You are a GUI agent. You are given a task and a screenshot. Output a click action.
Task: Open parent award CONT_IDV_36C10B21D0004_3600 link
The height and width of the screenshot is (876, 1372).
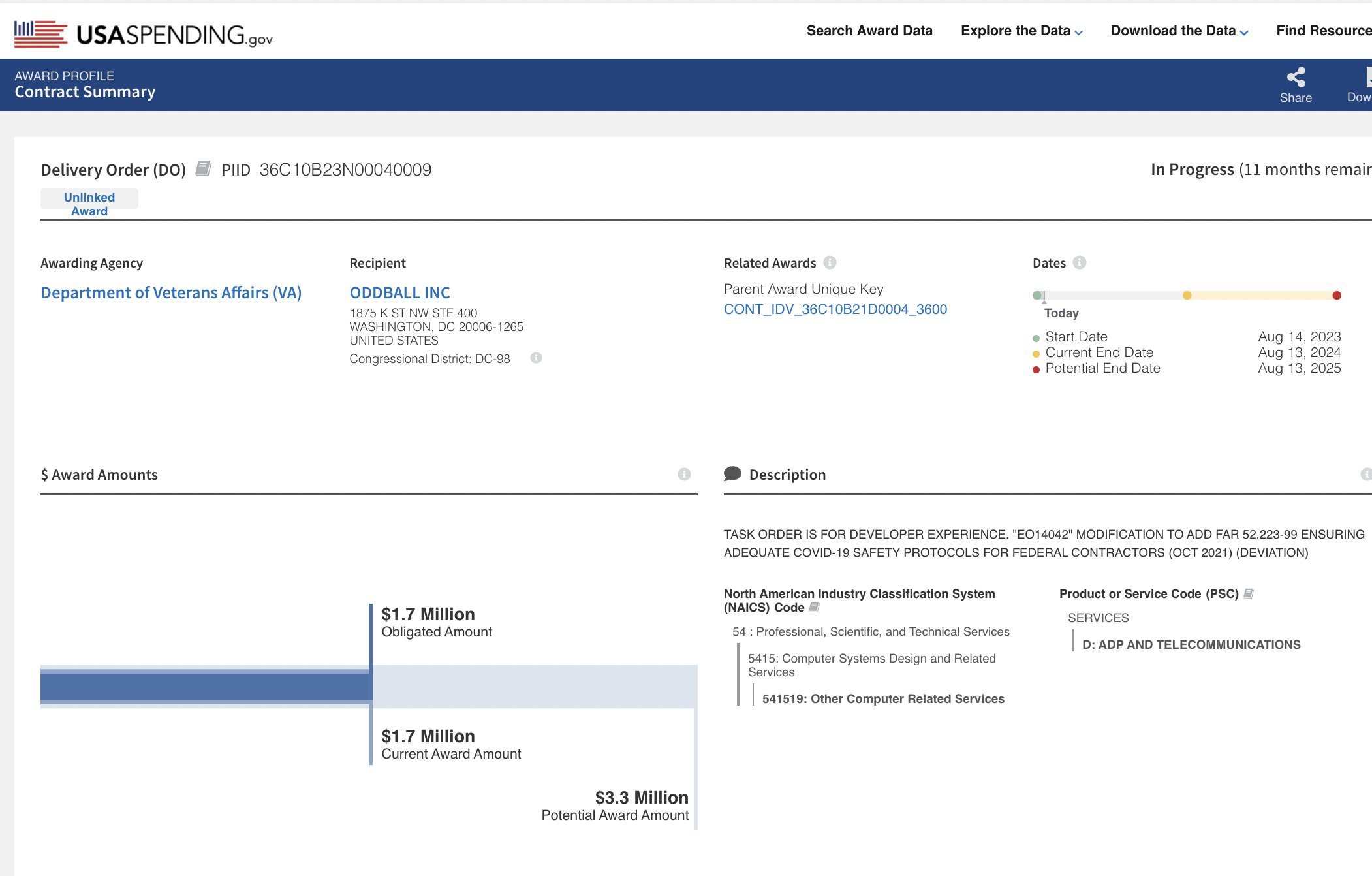[x=835, y=309]
